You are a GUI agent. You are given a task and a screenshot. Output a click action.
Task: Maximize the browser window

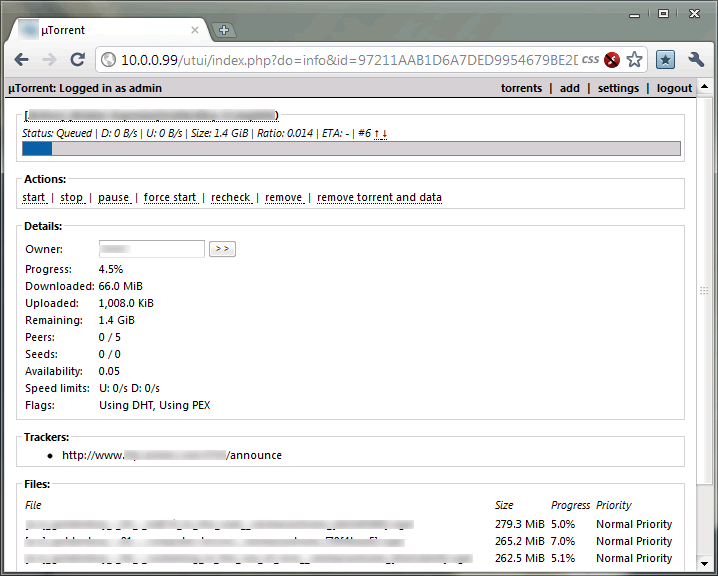pos(663,14)
